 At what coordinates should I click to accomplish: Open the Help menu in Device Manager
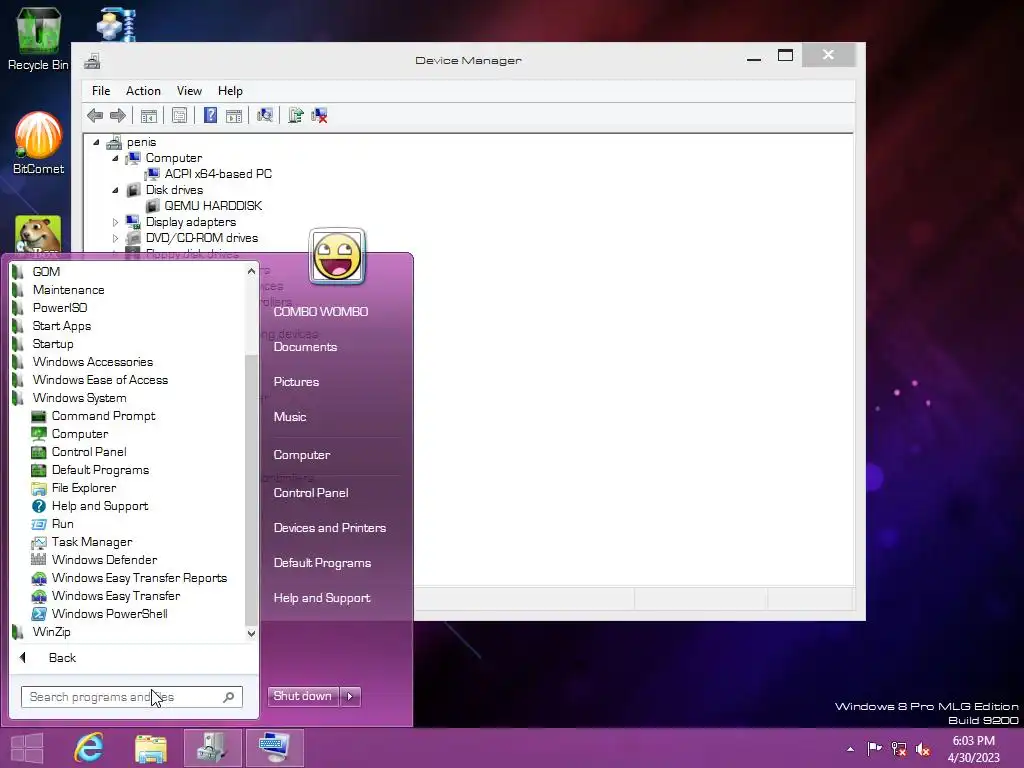pyautogui.click(x=230, y=91)
